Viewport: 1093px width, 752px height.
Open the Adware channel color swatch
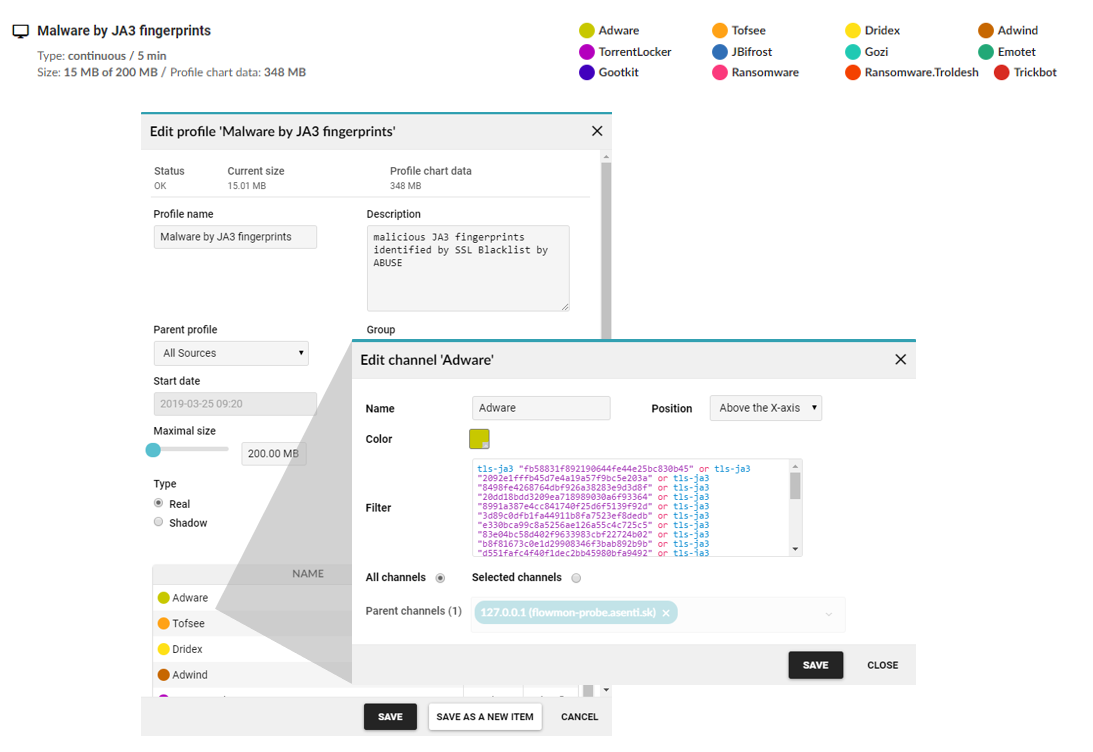479,439
